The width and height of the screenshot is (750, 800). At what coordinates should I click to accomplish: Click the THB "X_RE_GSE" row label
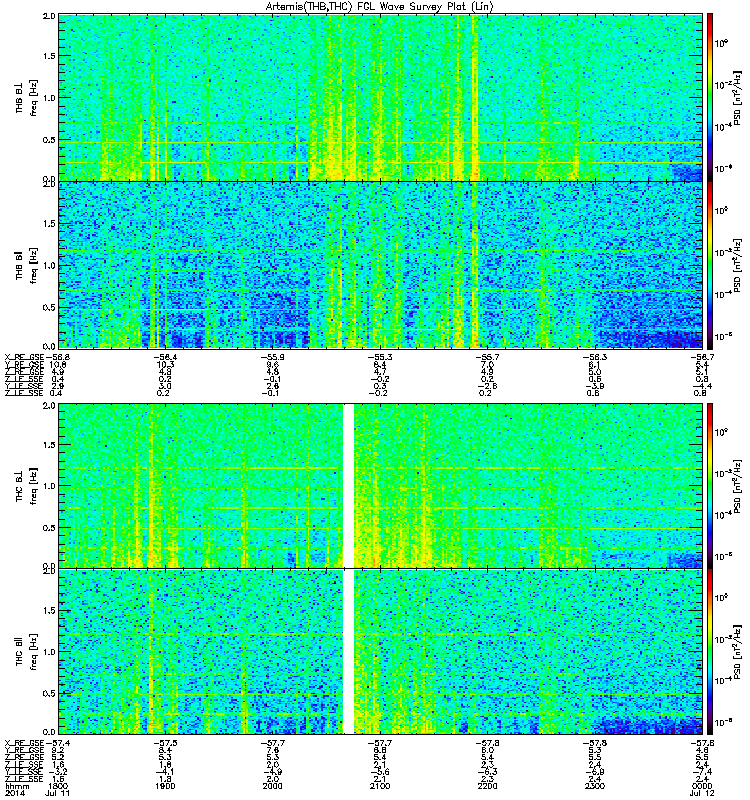click(x=24, y=357)
